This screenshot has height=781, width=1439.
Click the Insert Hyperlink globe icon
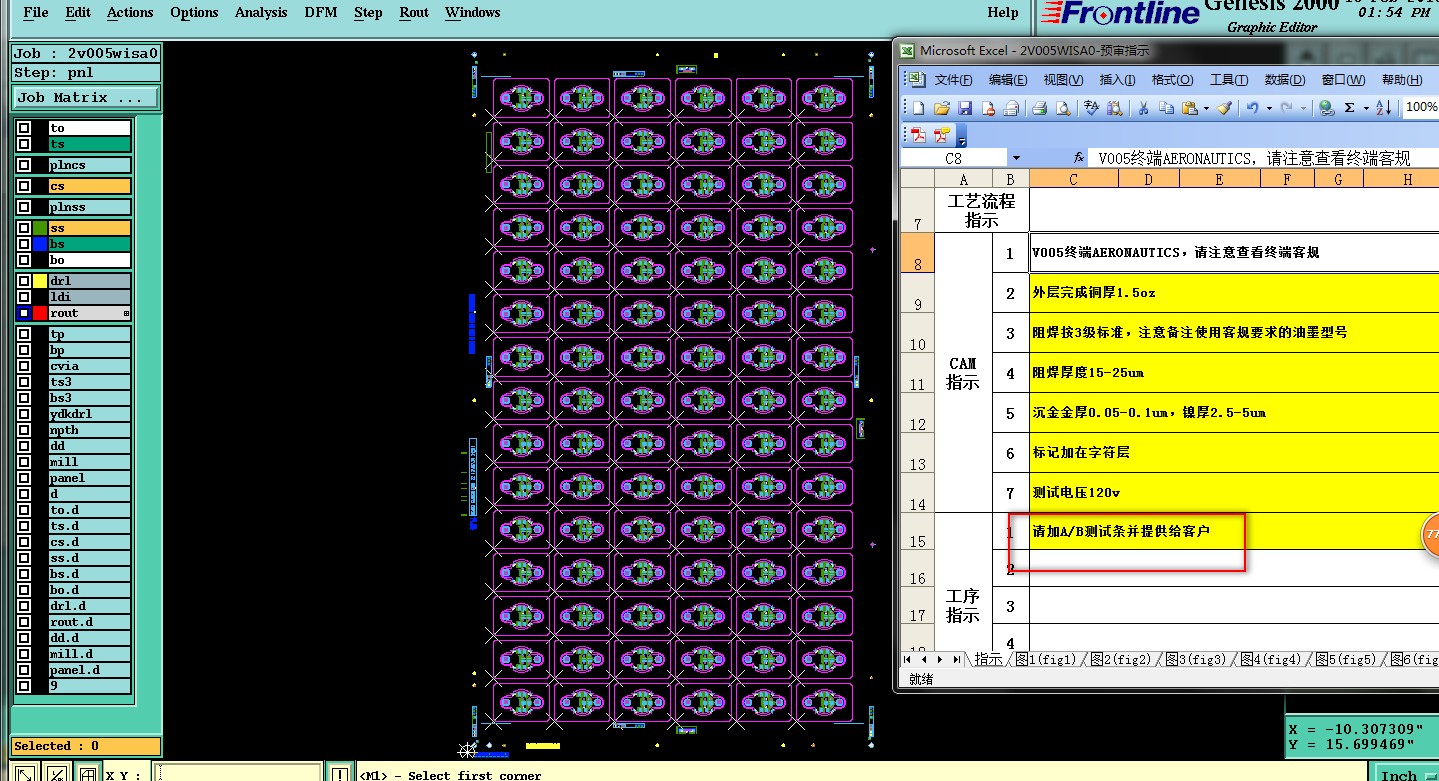[x=1326, y=108]
